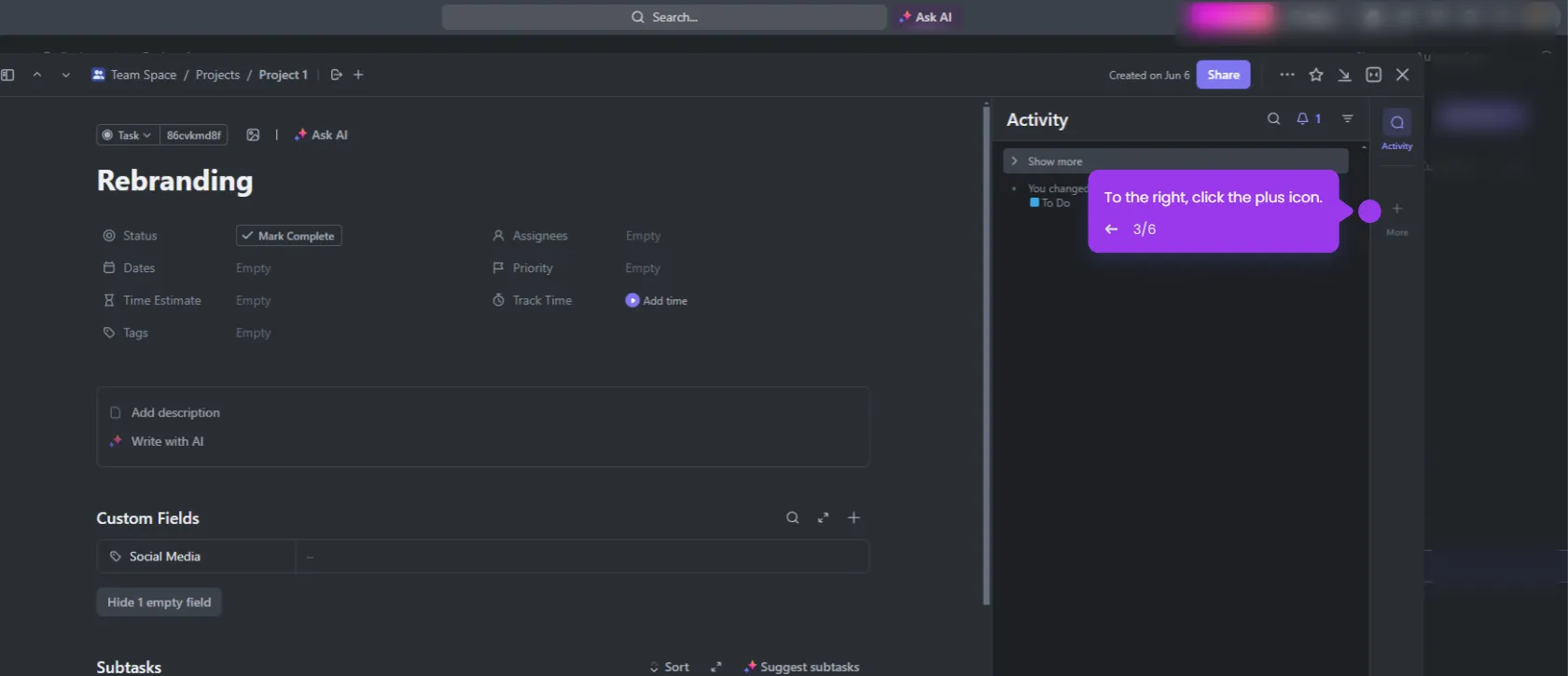Copy the task ID 86cvkmd8f
The width and height of the screenshot is (1568, 676).
pos(194,135)
